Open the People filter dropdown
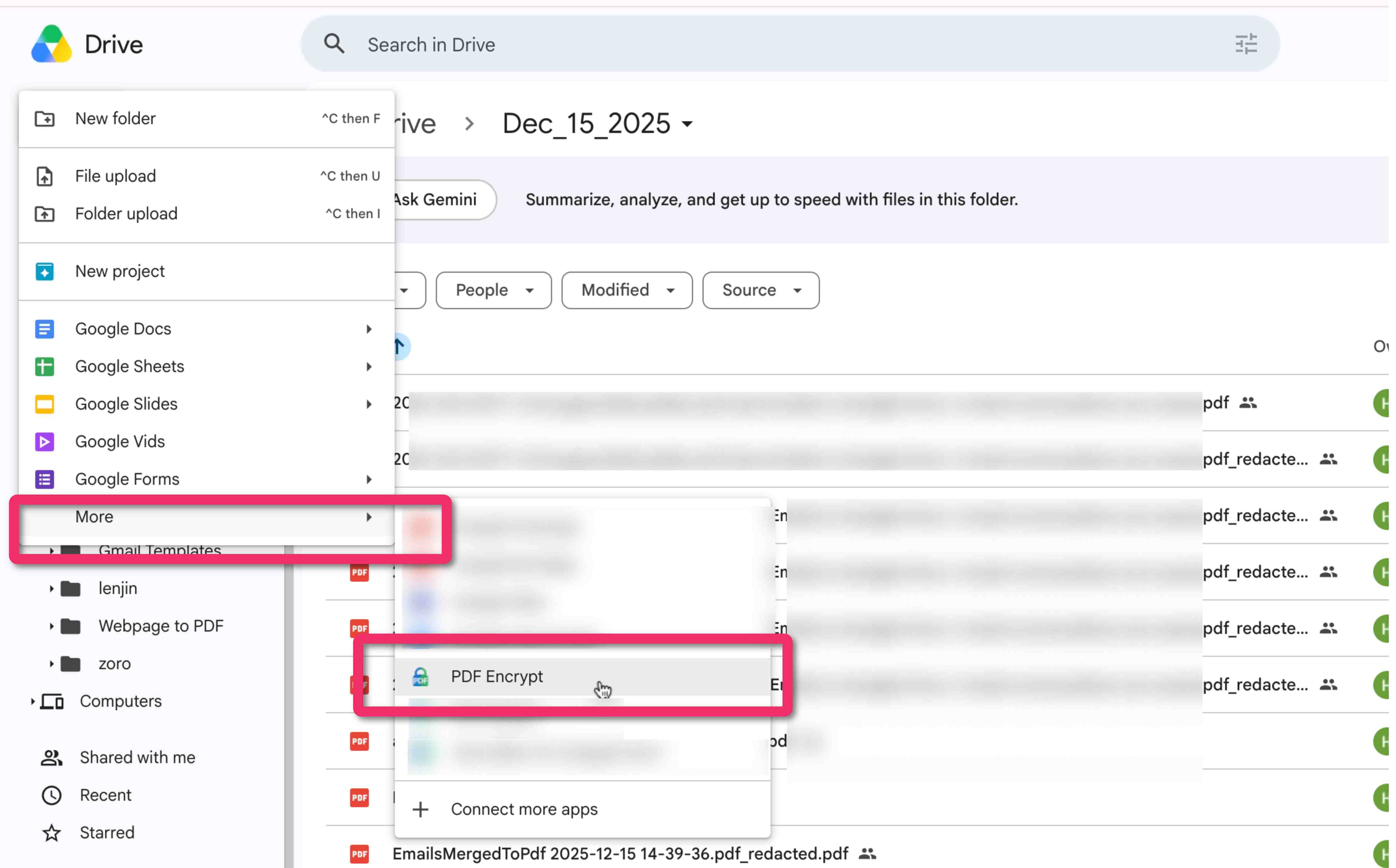 [x=494, y=290]
